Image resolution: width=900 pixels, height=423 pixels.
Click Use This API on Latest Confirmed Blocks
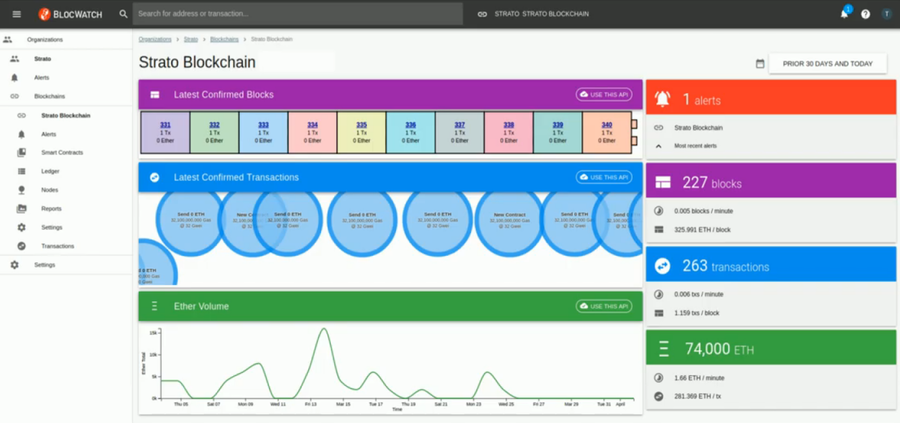[x=604, y=95]
